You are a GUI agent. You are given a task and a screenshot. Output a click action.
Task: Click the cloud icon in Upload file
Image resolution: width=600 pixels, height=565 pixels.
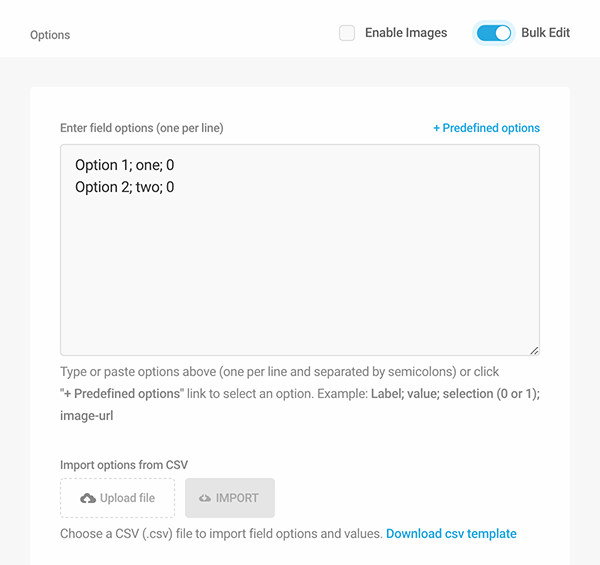point(88,498)
